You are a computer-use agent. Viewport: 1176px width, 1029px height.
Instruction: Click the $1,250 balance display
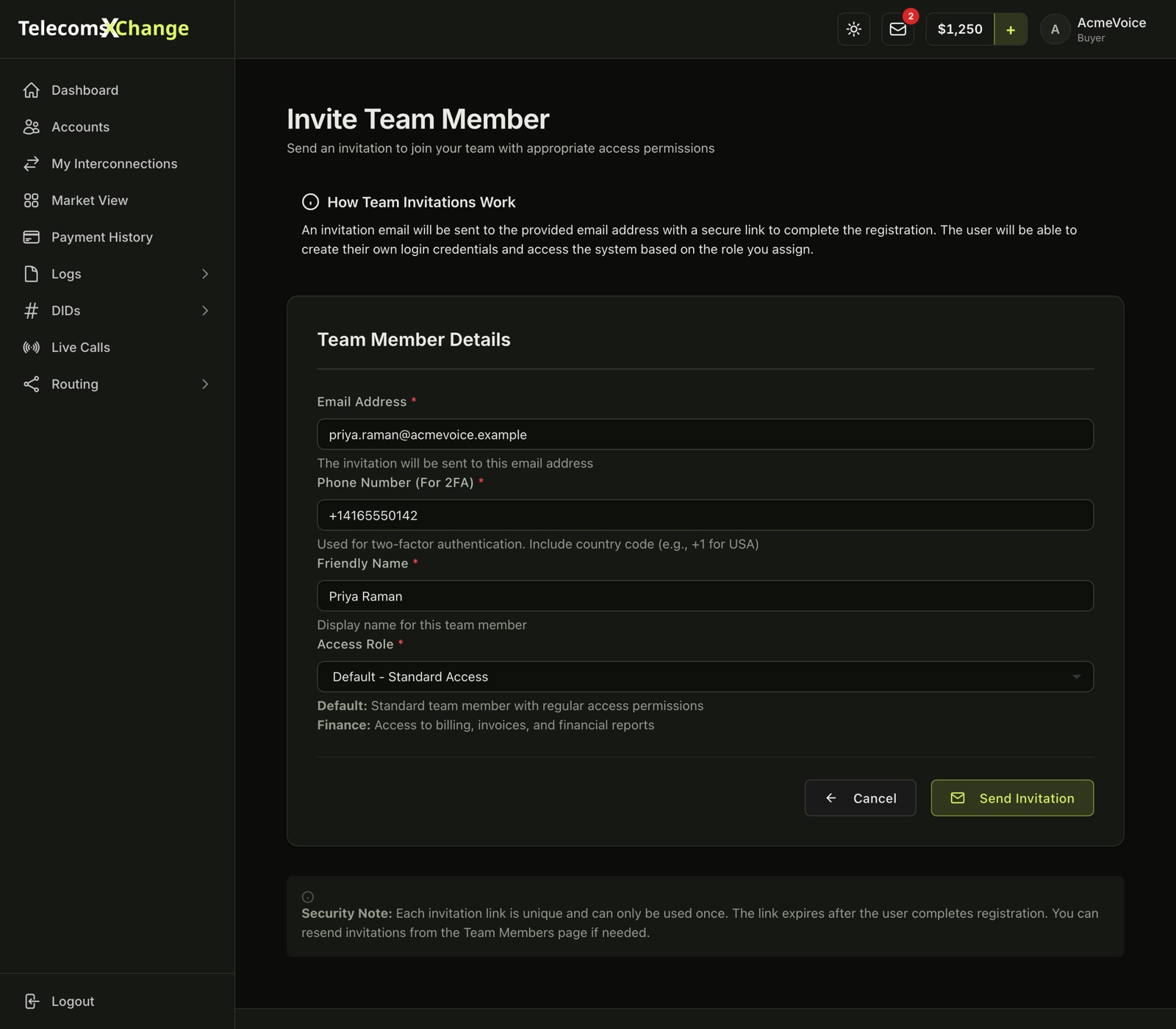(x=960, y=29)
